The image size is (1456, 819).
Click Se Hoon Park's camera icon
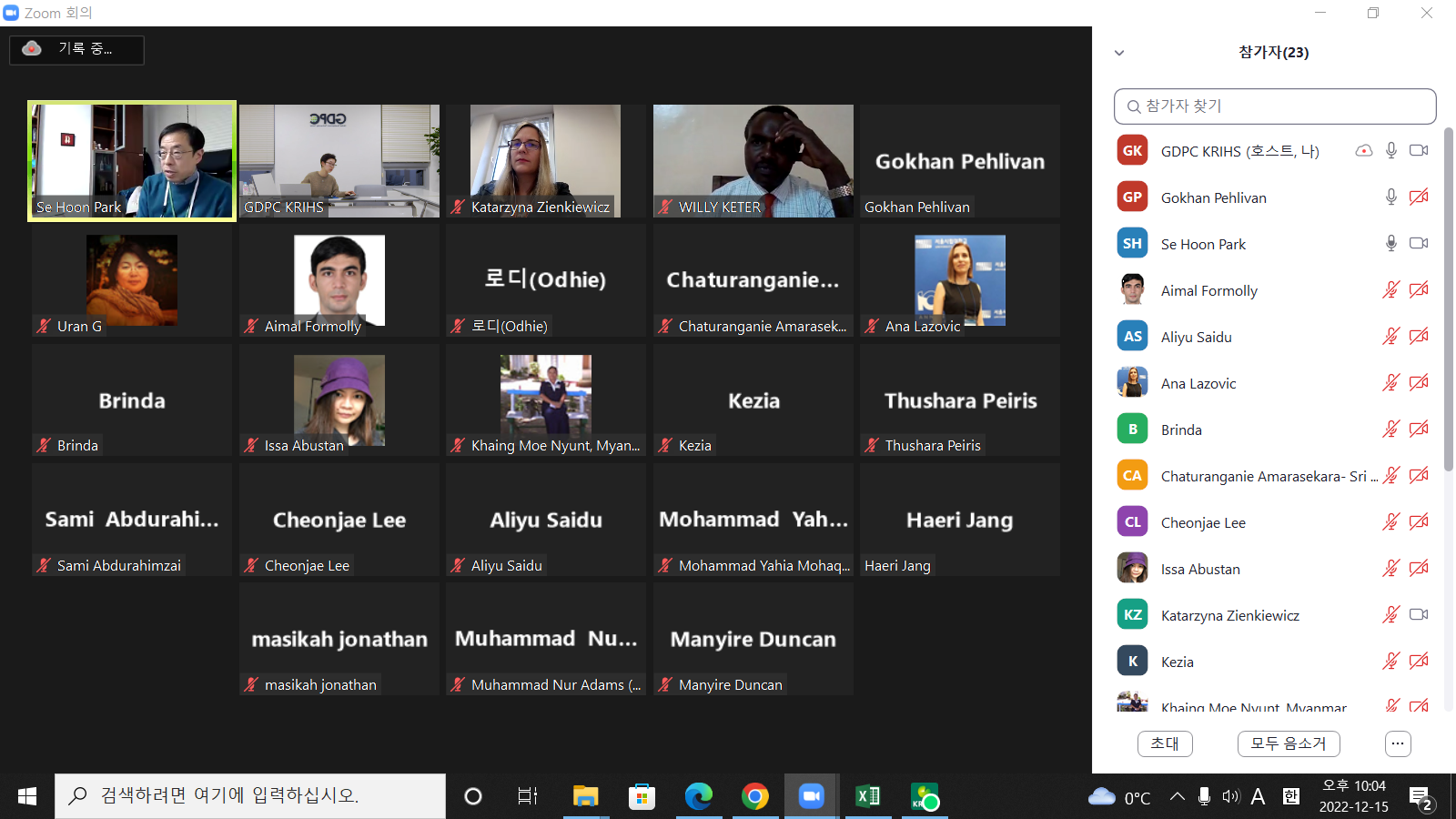pos(1418,243)
